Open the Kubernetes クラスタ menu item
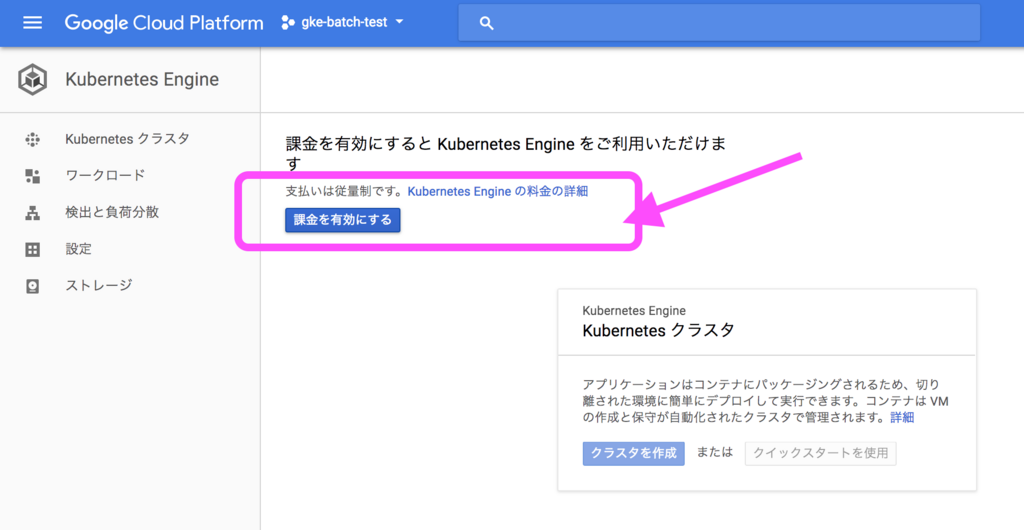The image size is (1024, 530). point(127,139)
